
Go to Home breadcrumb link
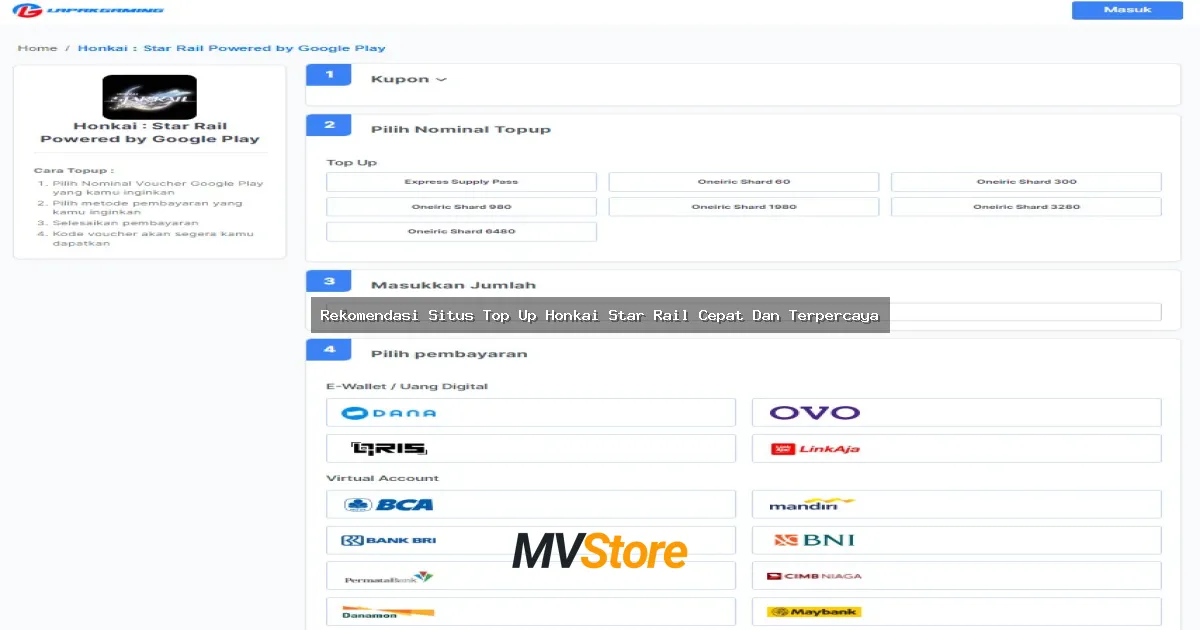click(x=37, y=48)
